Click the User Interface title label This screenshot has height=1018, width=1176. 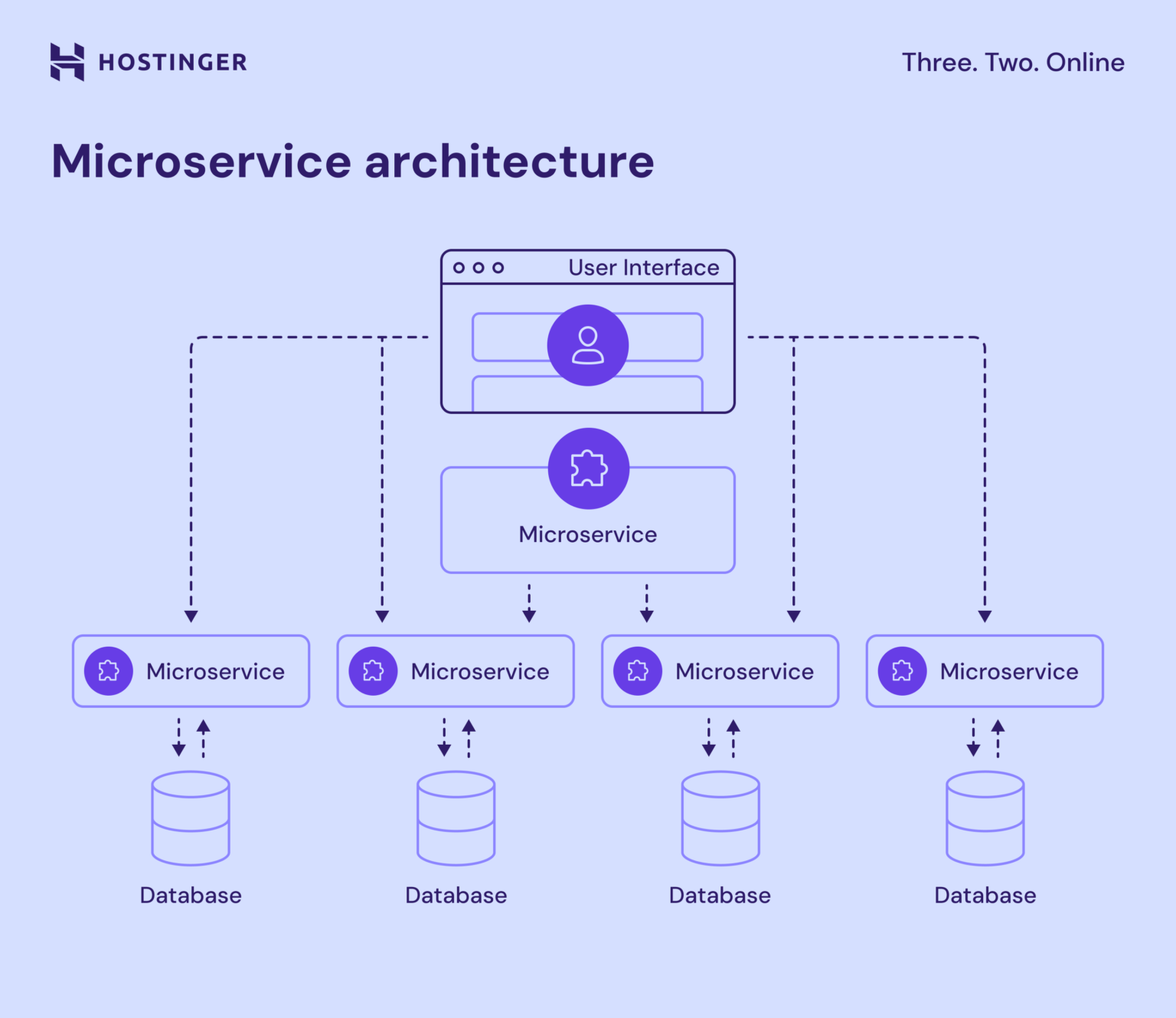(644, 267)
